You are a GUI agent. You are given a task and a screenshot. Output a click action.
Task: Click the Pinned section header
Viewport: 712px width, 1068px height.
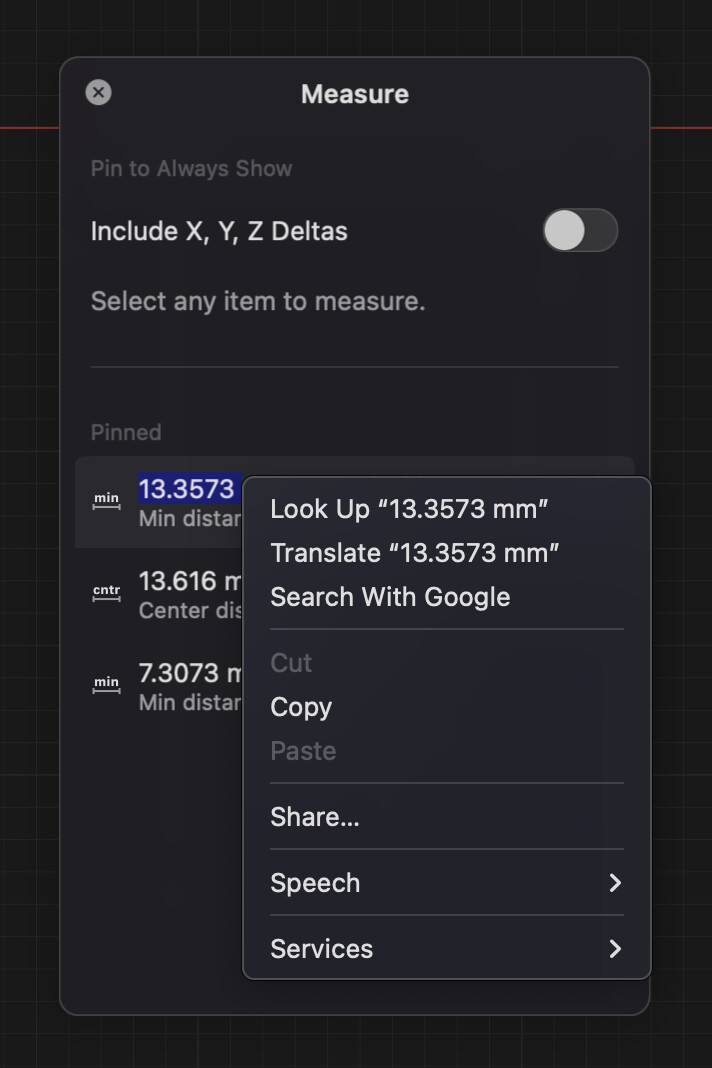126,433
